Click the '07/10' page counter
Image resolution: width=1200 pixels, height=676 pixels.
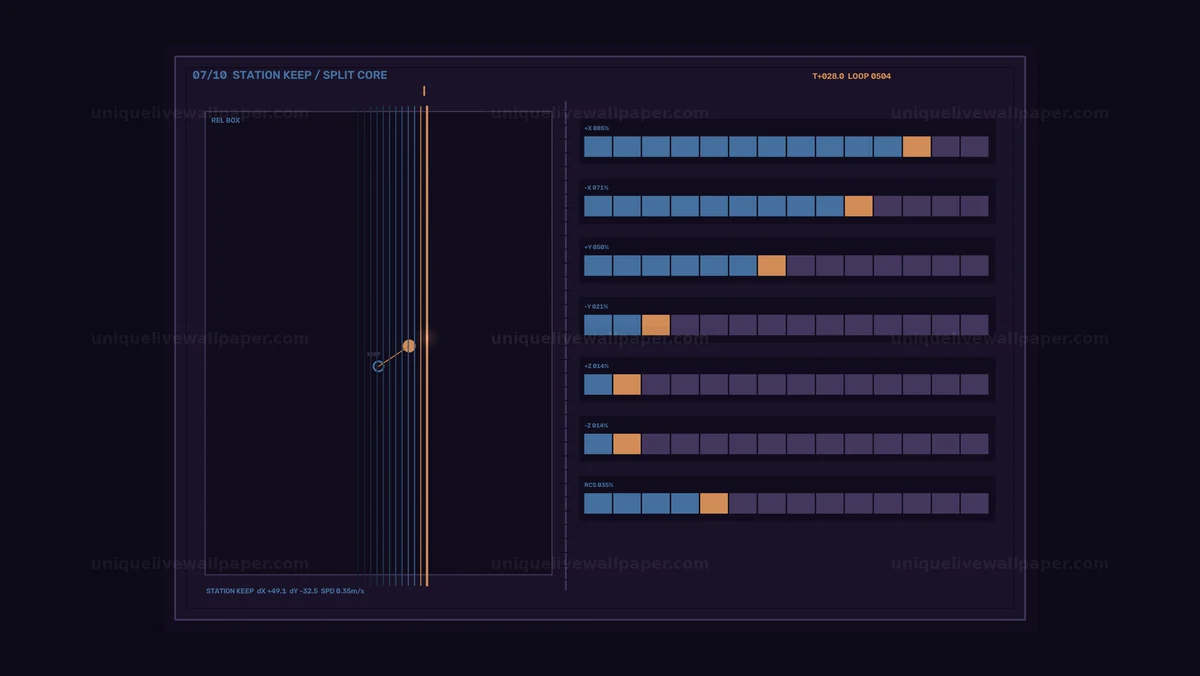pyautogui.click(x=210, y=75)
